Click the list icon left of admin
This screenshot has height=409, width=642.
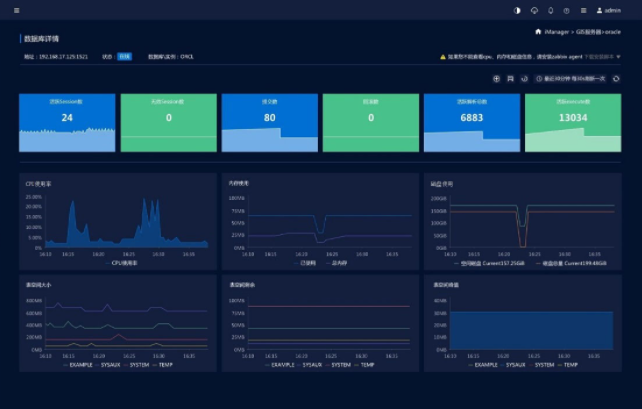pyautogui.click(x=583, y=10)
